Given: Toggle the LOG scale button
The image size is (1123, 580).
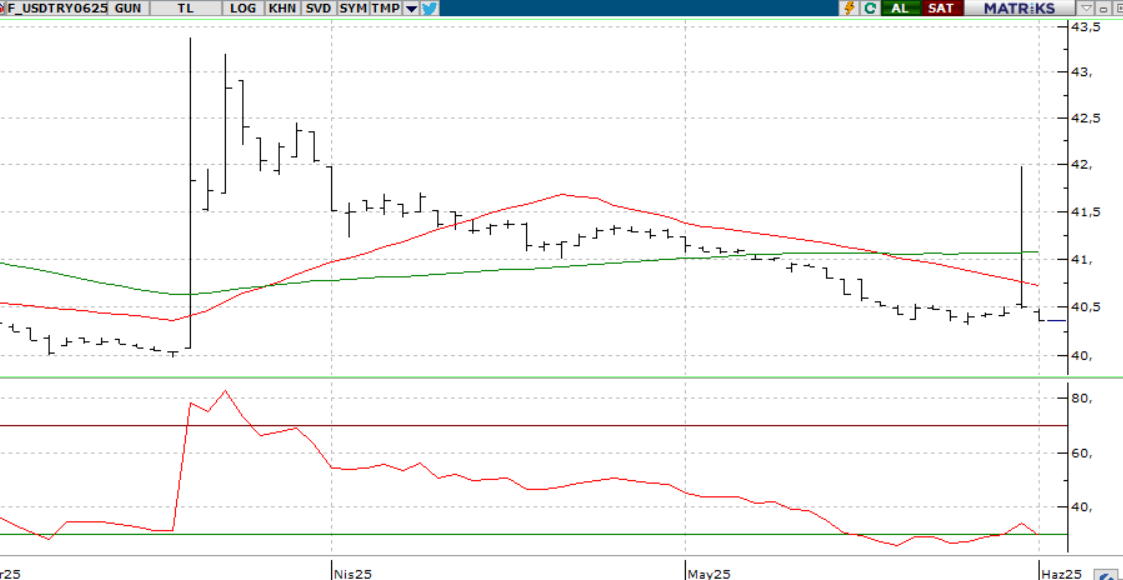Looking at the screenshot, I should tap(242, 8).
